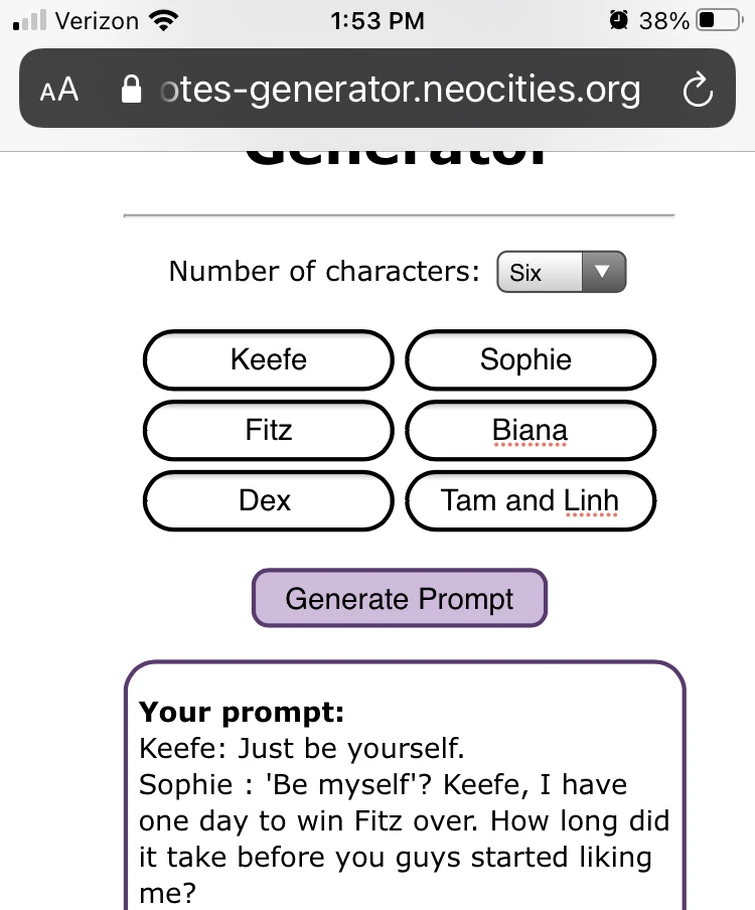The width and height of the screenshot is (755, 910).
Task: Click the dropdown arrow beside Six
Action: 602,272
